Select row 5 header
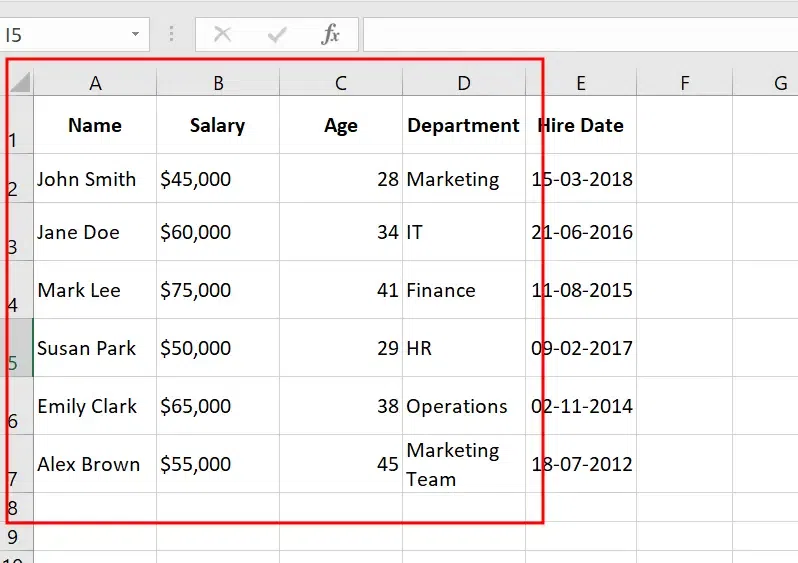The height and width of the screenshot is (563, 798). pyautogui.click(x=14, y=348)
